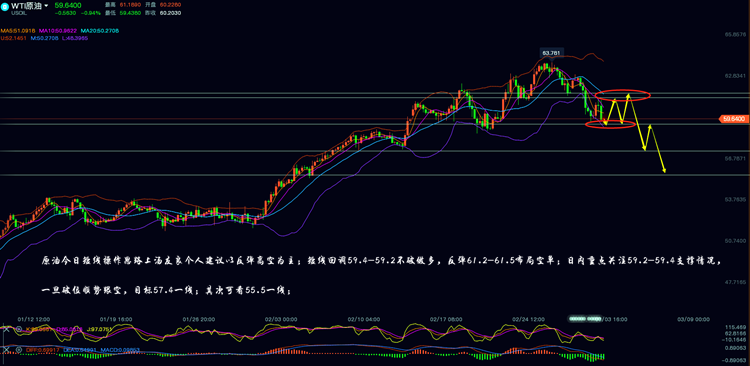This screenshot has height=366, width=750.
Task: Select the MA5:51.0918 indicator label
Action: tap(18, 31)
